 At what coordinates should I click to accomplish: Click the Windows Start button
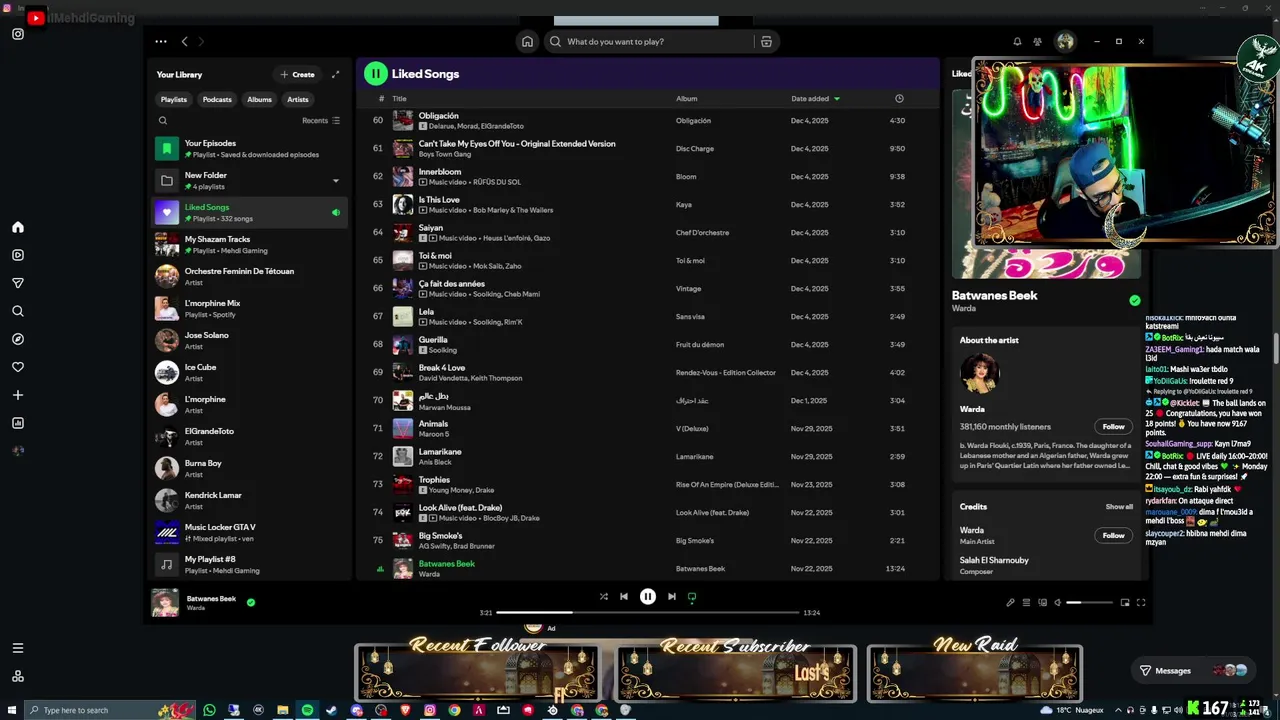coord(12,710)
